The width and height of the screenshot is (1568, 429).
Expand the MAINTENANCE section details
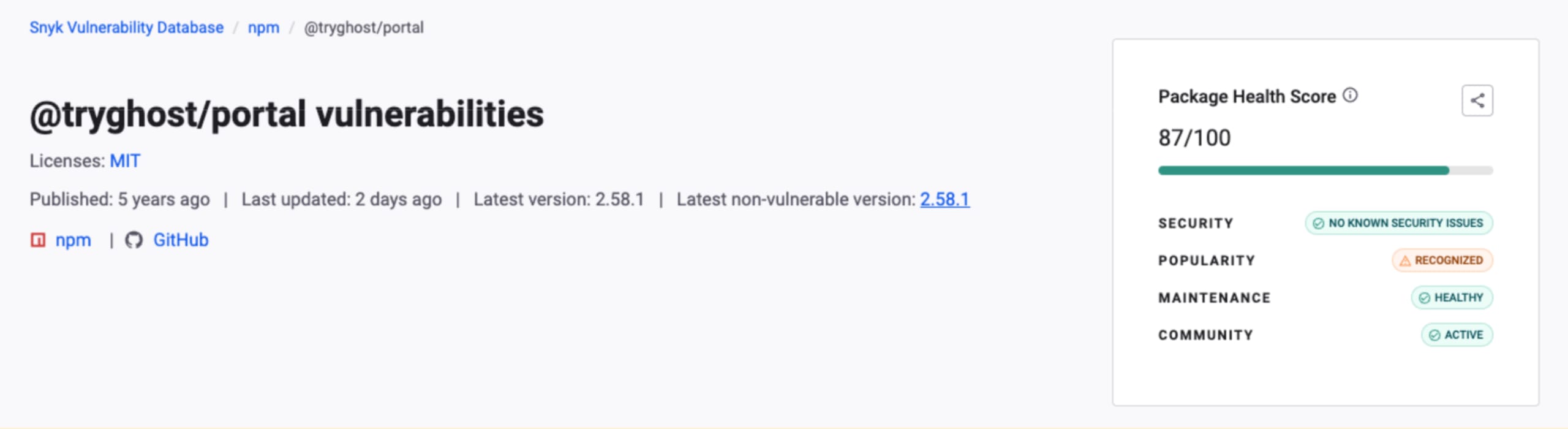(x=1213, y=297)
